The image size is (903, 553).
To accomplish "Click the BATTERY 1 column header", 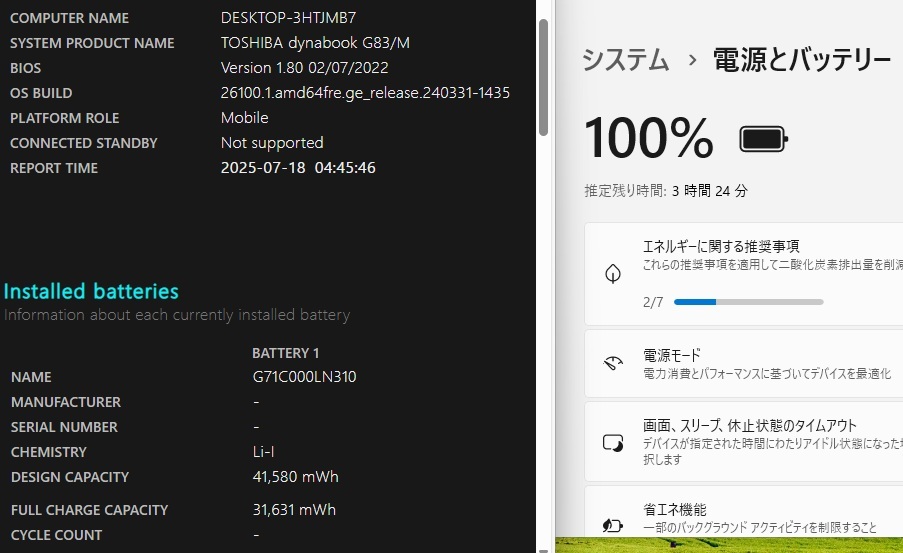I will [286, 353].
